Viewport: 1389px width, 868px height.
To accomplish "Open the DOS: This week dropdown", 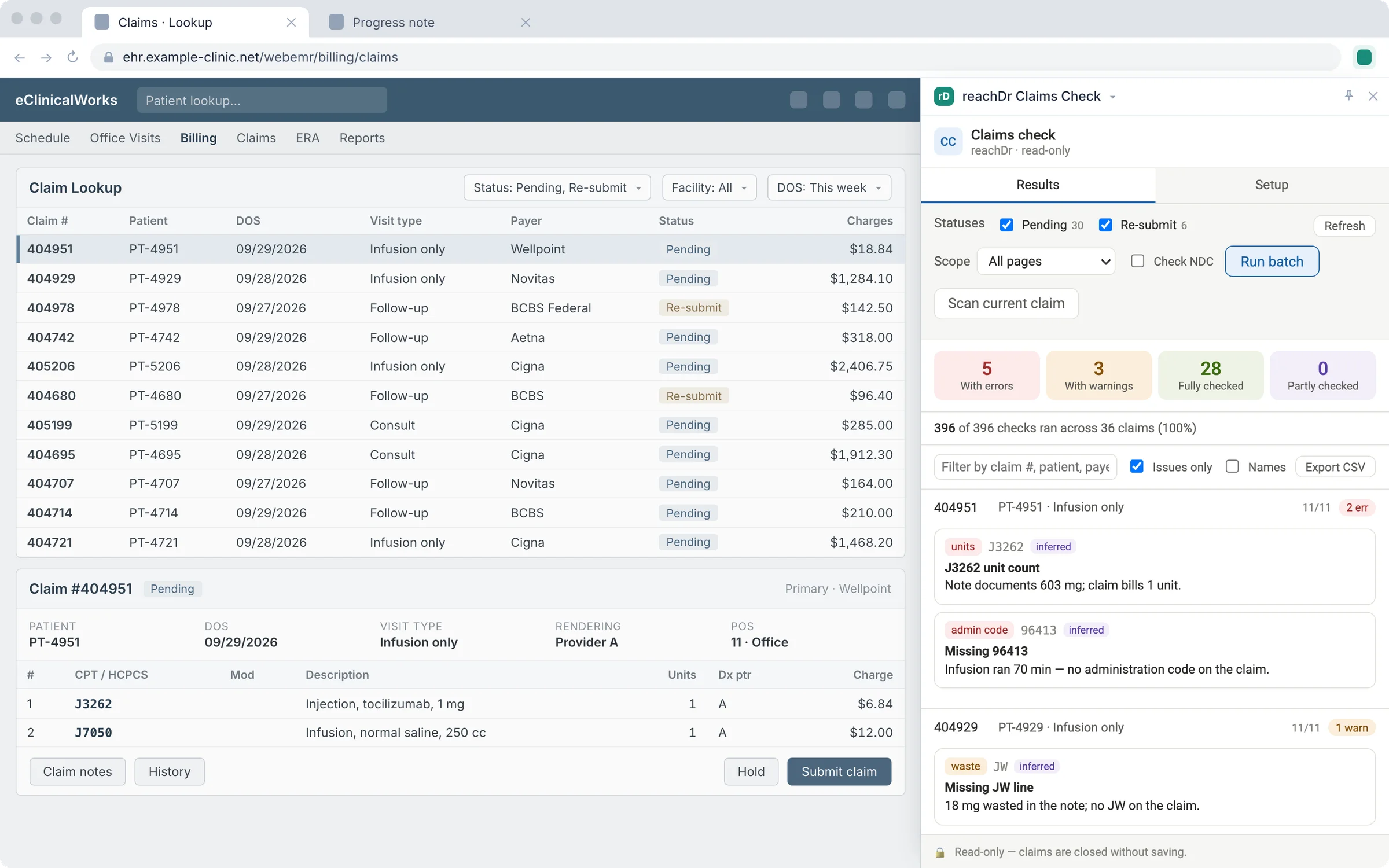I will [829, 188].
